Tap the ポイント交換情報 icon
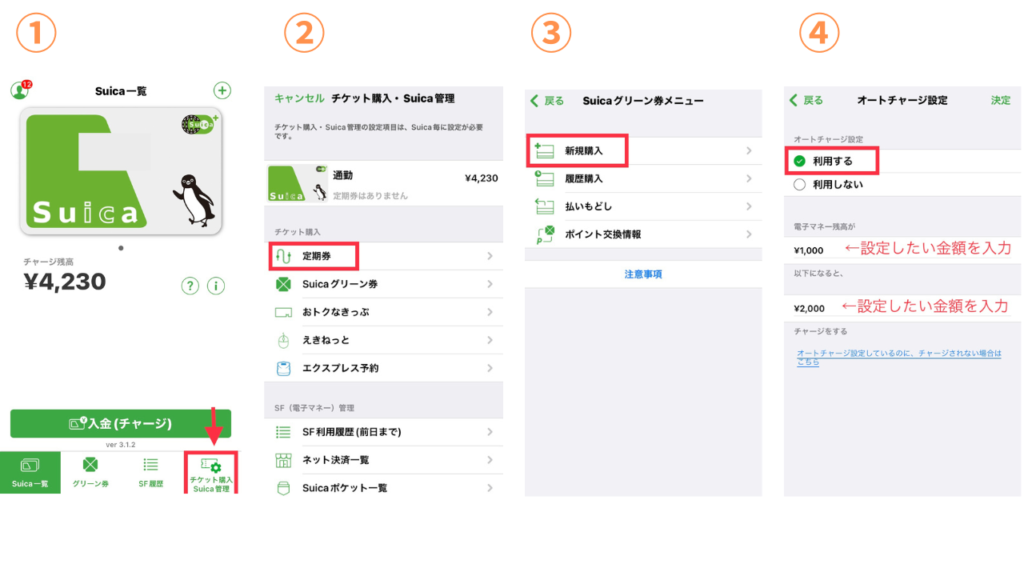1024x576 pixels. coord(545,234)
